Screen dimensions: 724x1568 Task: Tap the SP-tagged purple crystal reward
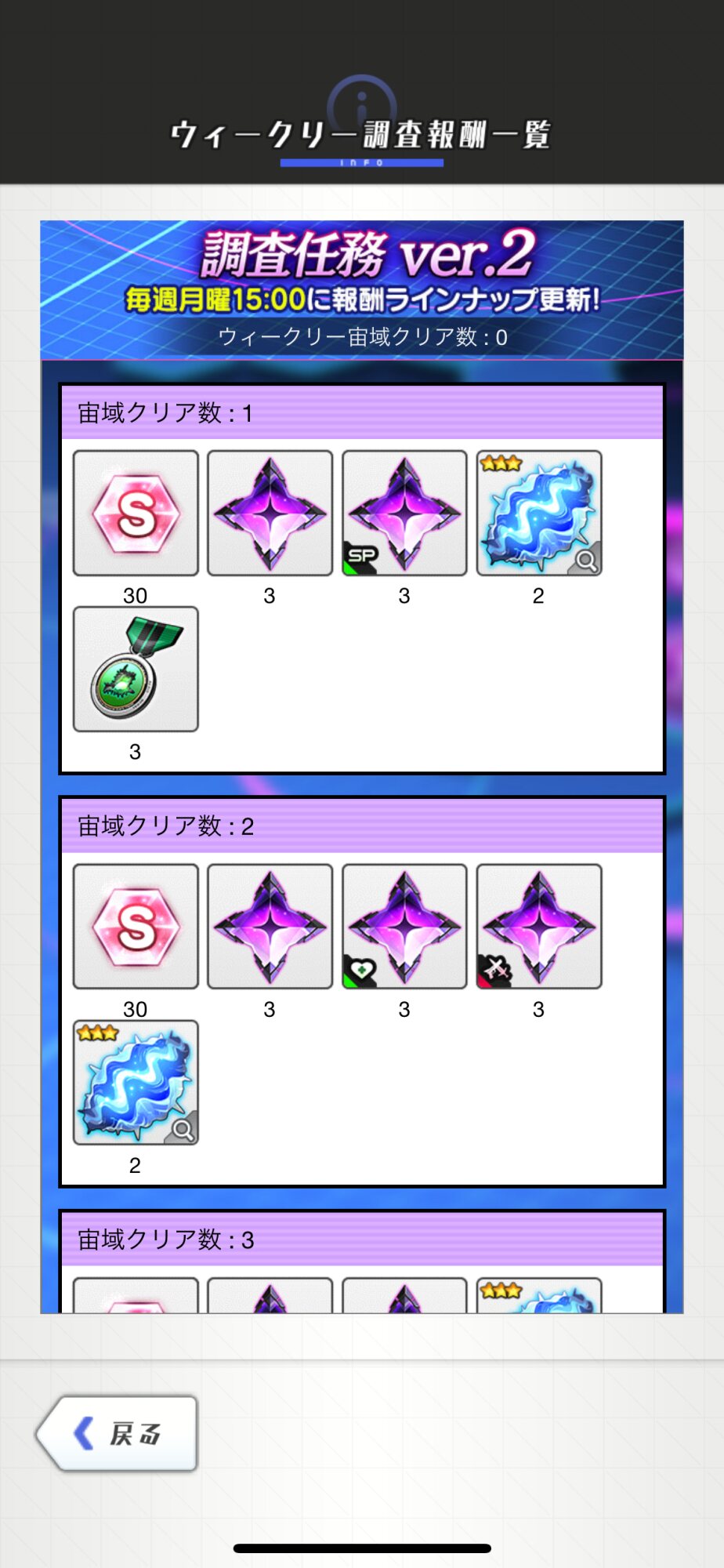tap(404, 514)
